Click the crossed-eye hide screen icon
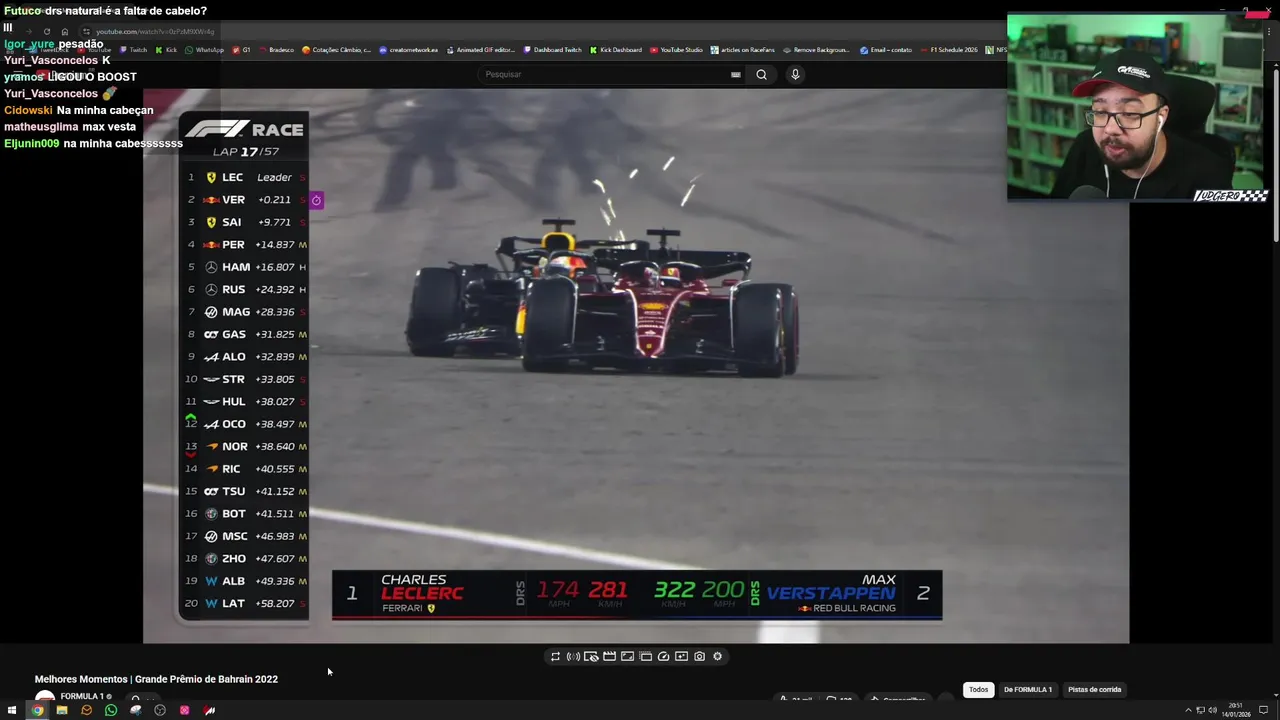 [591, 657]
